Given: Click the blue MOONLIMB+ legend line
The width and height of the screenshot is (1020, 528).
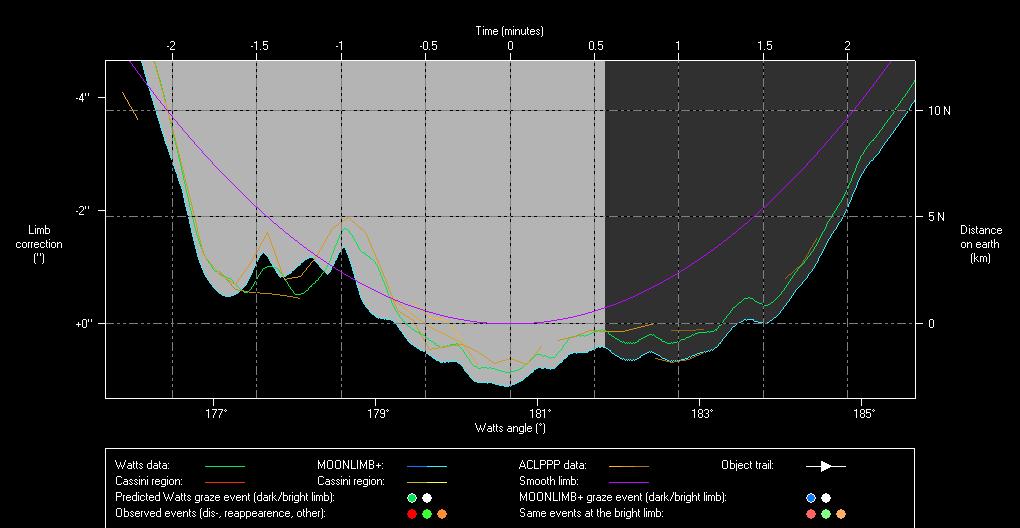Looking at the screenshot, I should click(426, 466).
